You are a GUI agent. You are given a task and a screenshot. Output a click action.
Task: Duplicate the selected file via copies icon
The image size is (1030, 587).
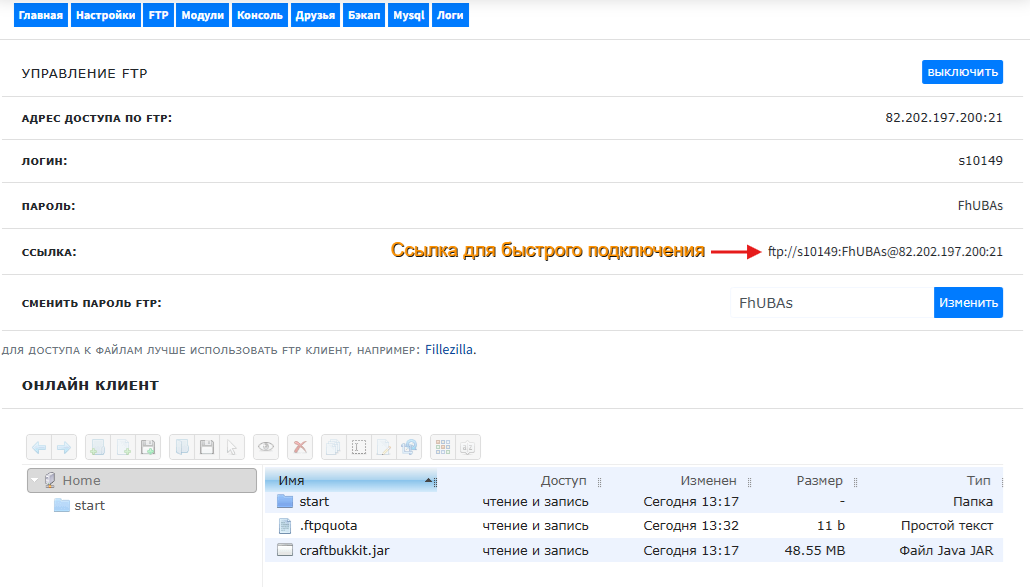334,447
